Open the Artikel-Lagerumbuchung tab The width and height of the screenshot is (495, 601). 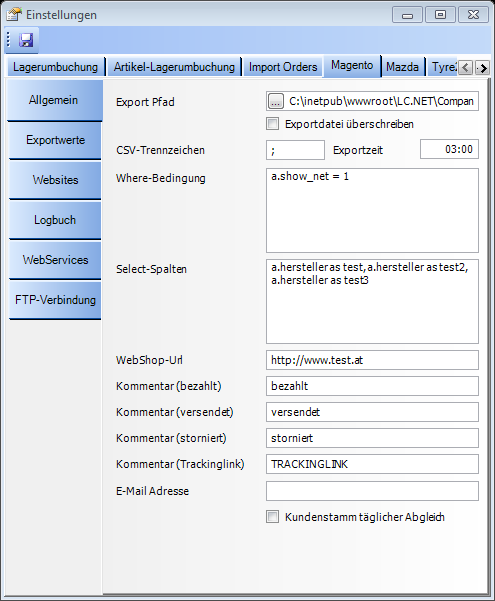pyautogui.click(x=174, y=67)
